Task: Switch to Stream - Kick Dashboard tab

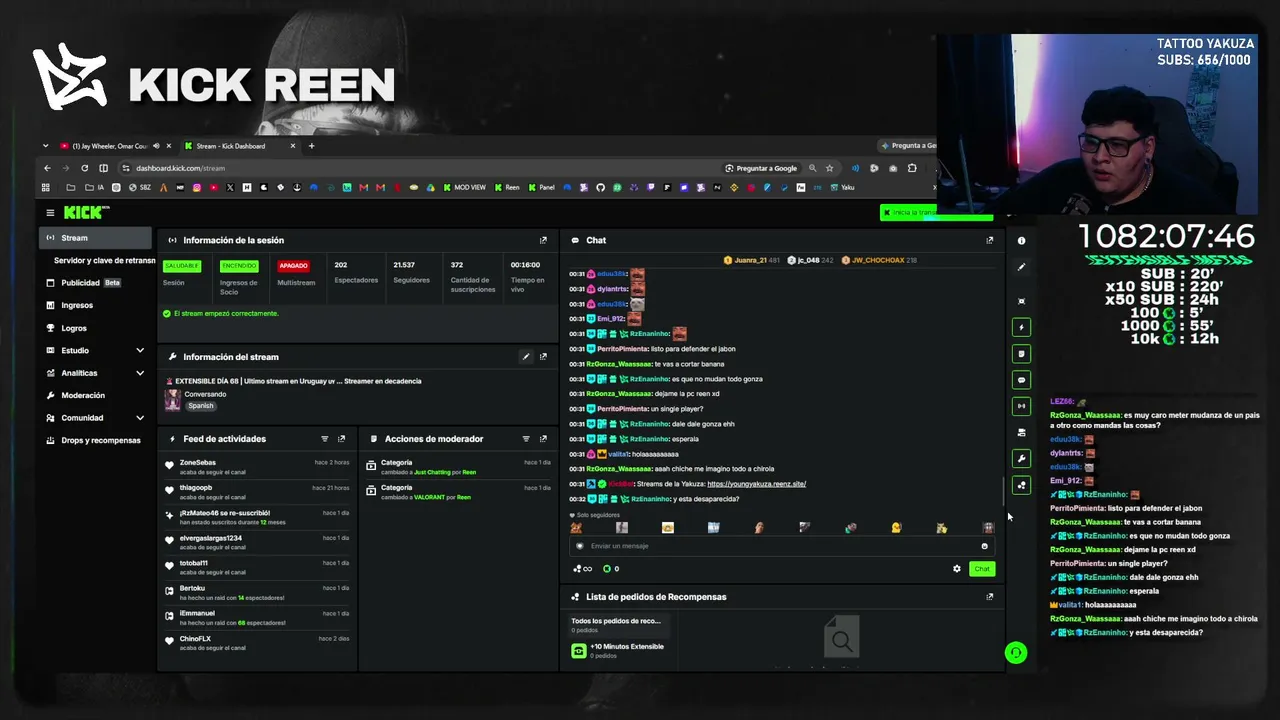Action: click(240, 146)
